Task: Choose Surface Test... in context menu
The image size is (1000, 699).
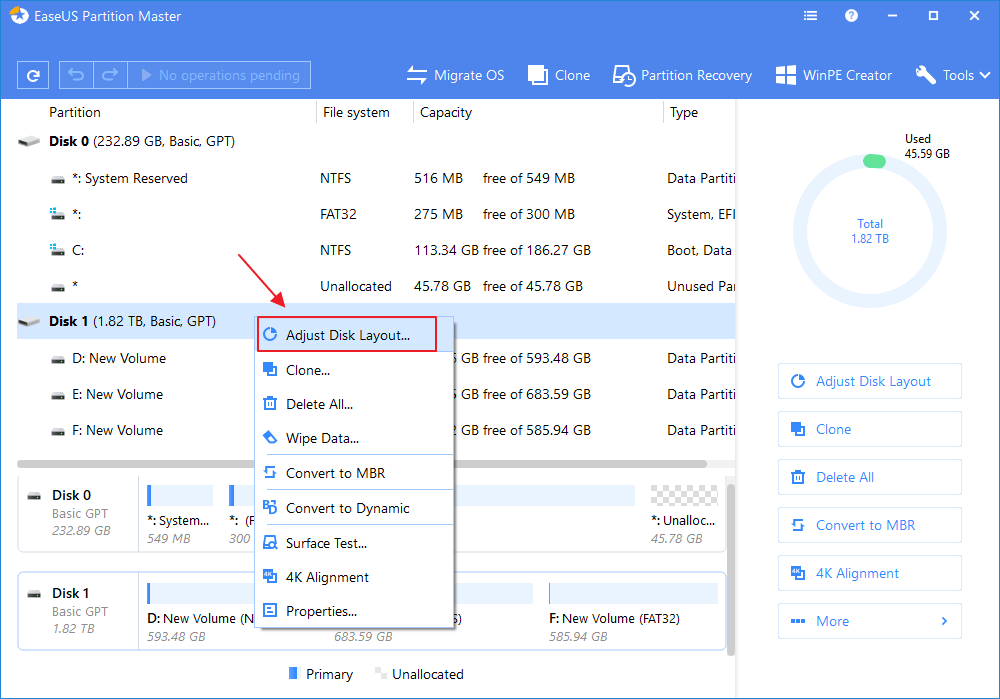Action: (x=355, y=543)
